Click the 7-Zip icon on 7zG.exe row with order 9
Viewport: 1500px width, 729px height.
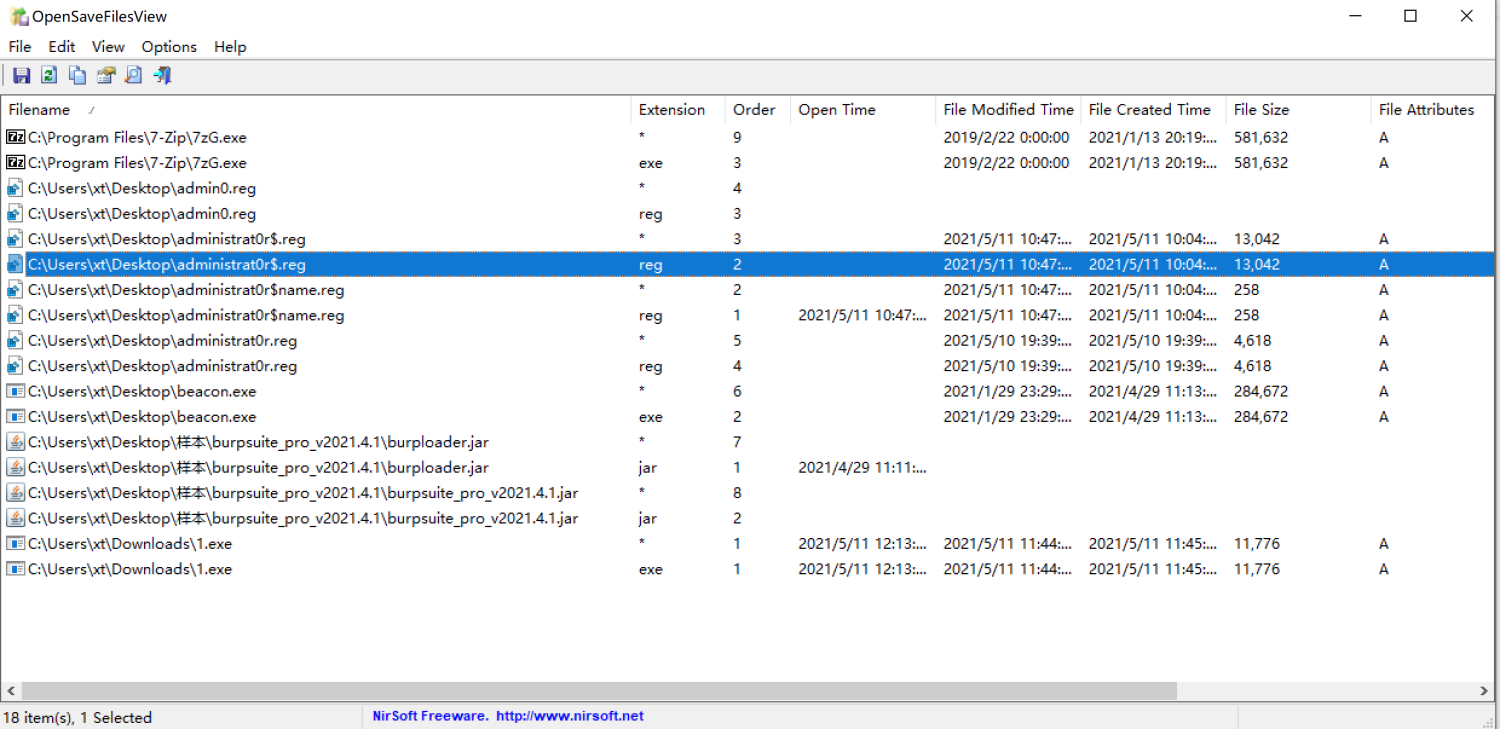(x=16, y=137)
